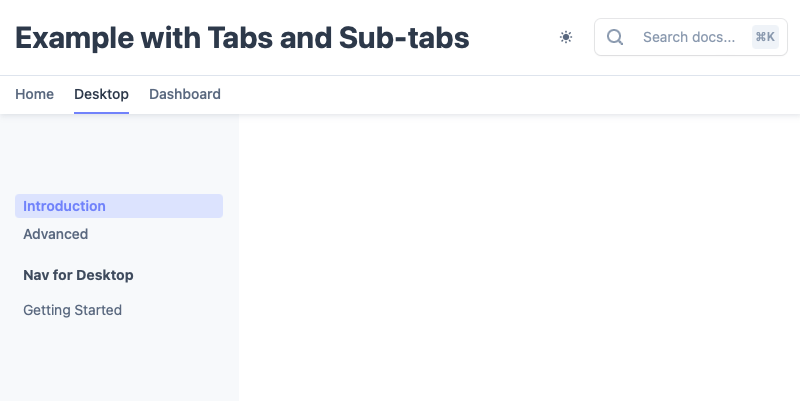Select the Desktop tab
Screen dimensions: 800x401
[101, 94]
